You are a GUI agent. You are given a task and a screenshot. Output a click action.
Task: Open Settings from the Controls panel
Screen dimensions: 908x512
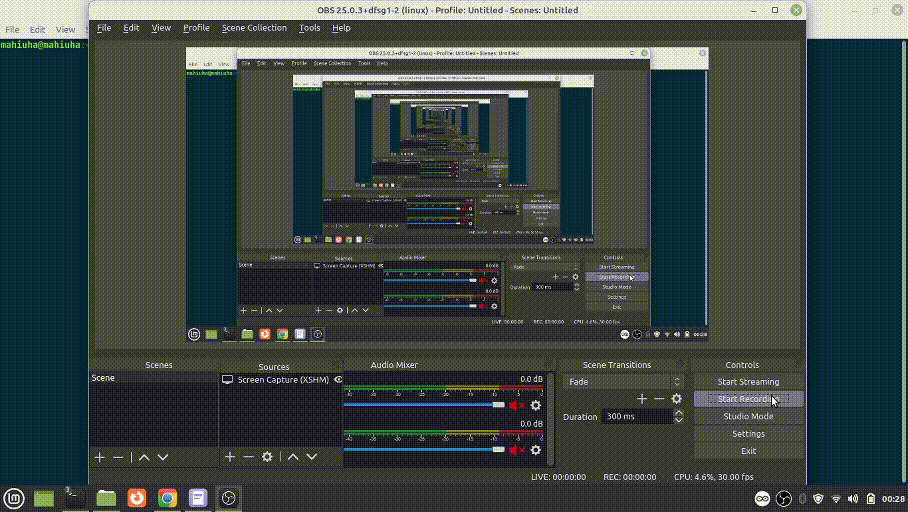748,433
